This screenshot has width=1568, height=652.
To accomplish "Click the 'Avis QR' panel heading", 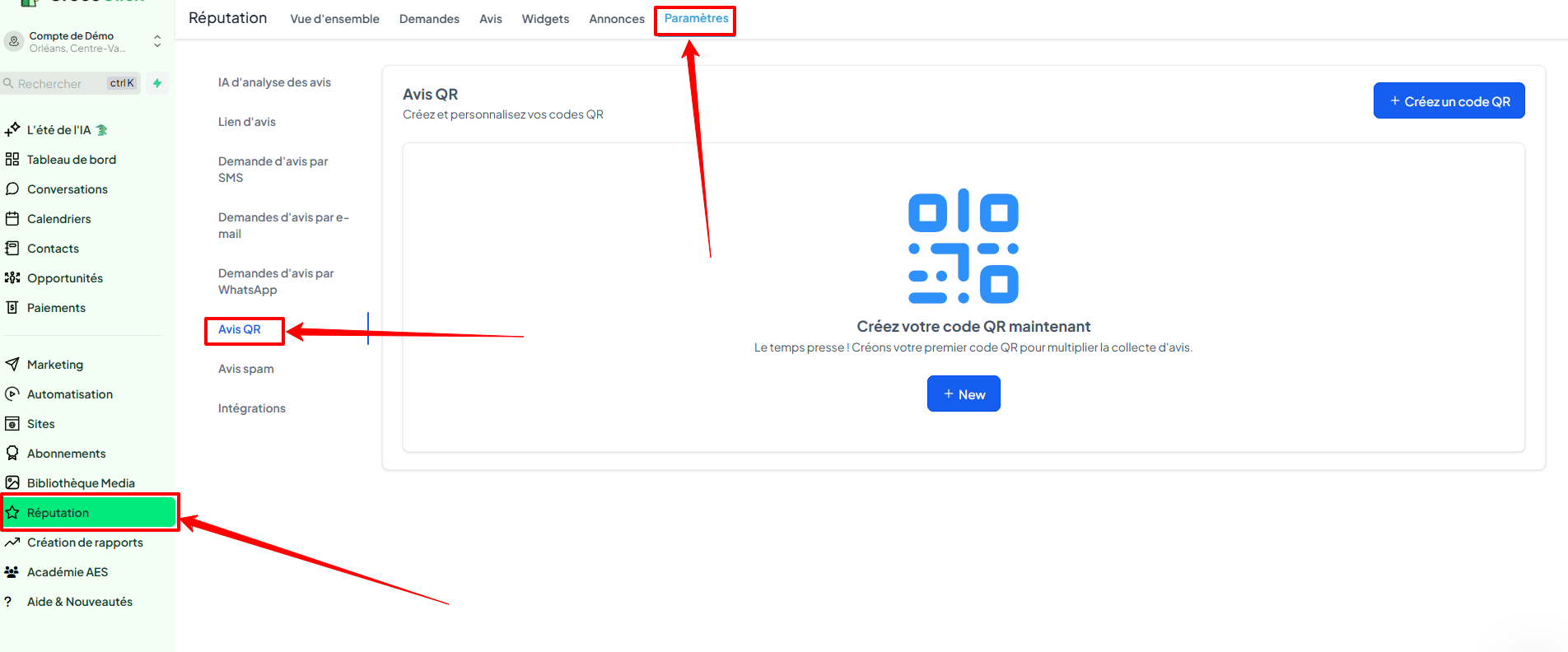I will pyautogui.click(x=430, y=95).
